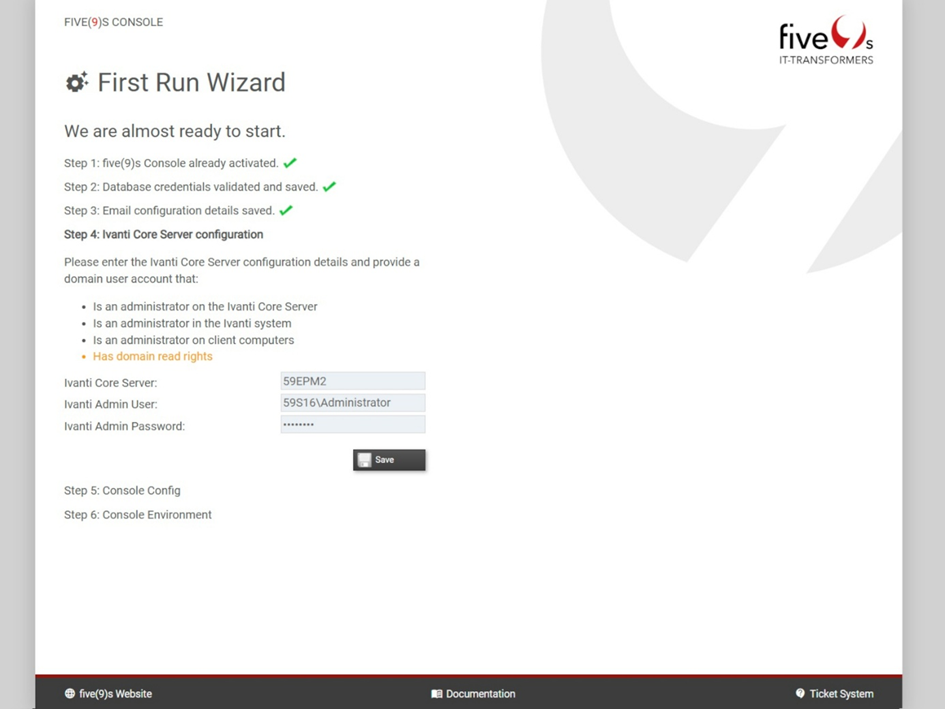Viewport: 945px width, 709px height.
Task: Click 'Step 2: Database credentials validated and saved.'
Action: coord(191,187)
